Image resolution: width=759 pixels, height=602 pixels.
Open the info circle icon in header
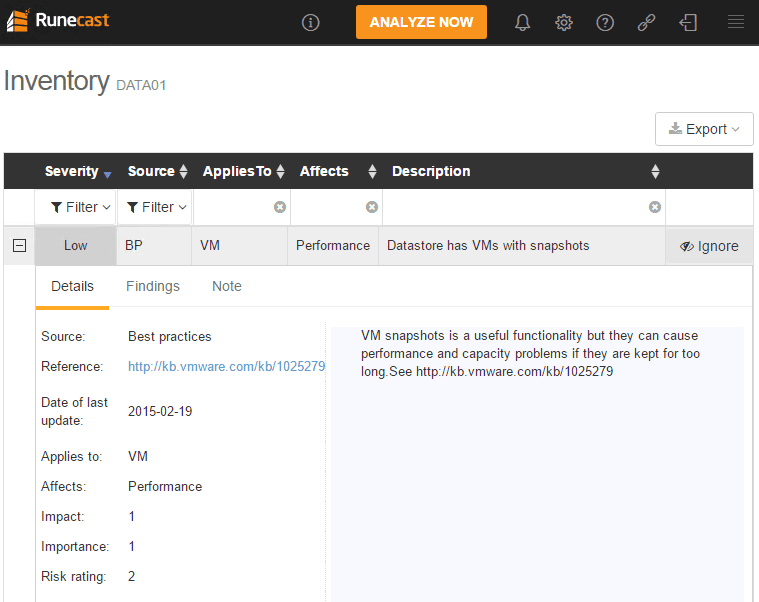(310, 22)
